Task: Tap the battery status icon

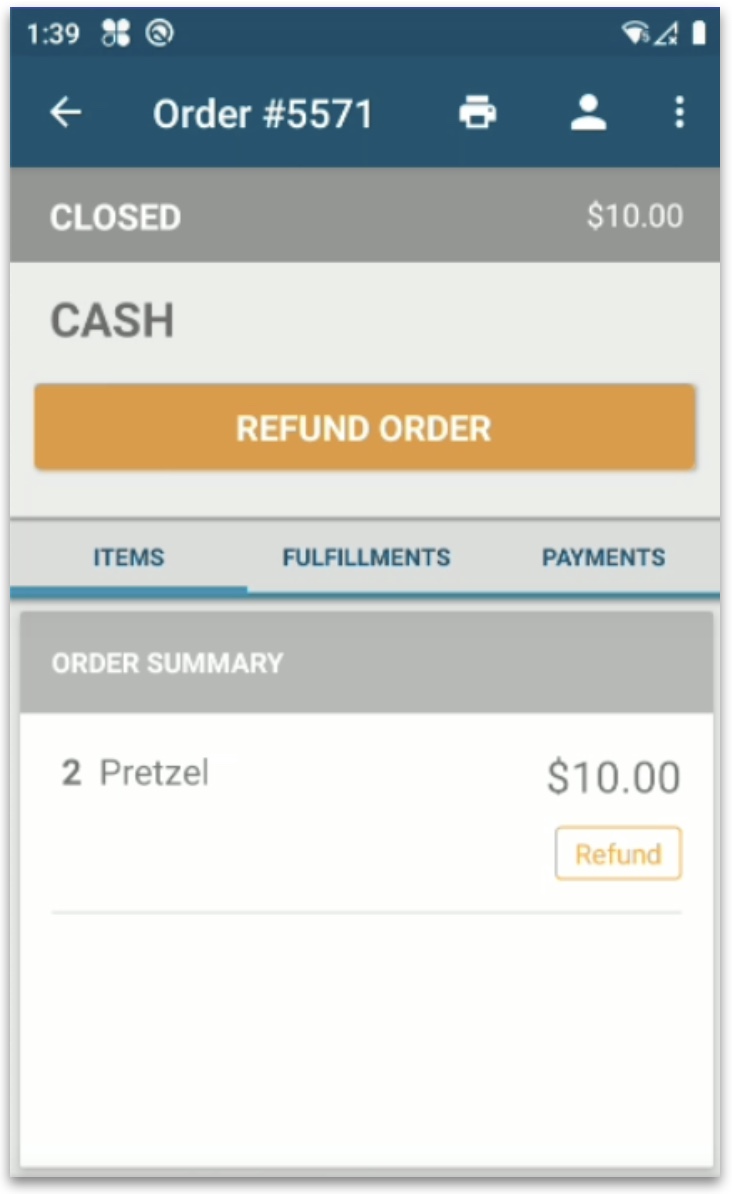Action: tap(698, 33)
